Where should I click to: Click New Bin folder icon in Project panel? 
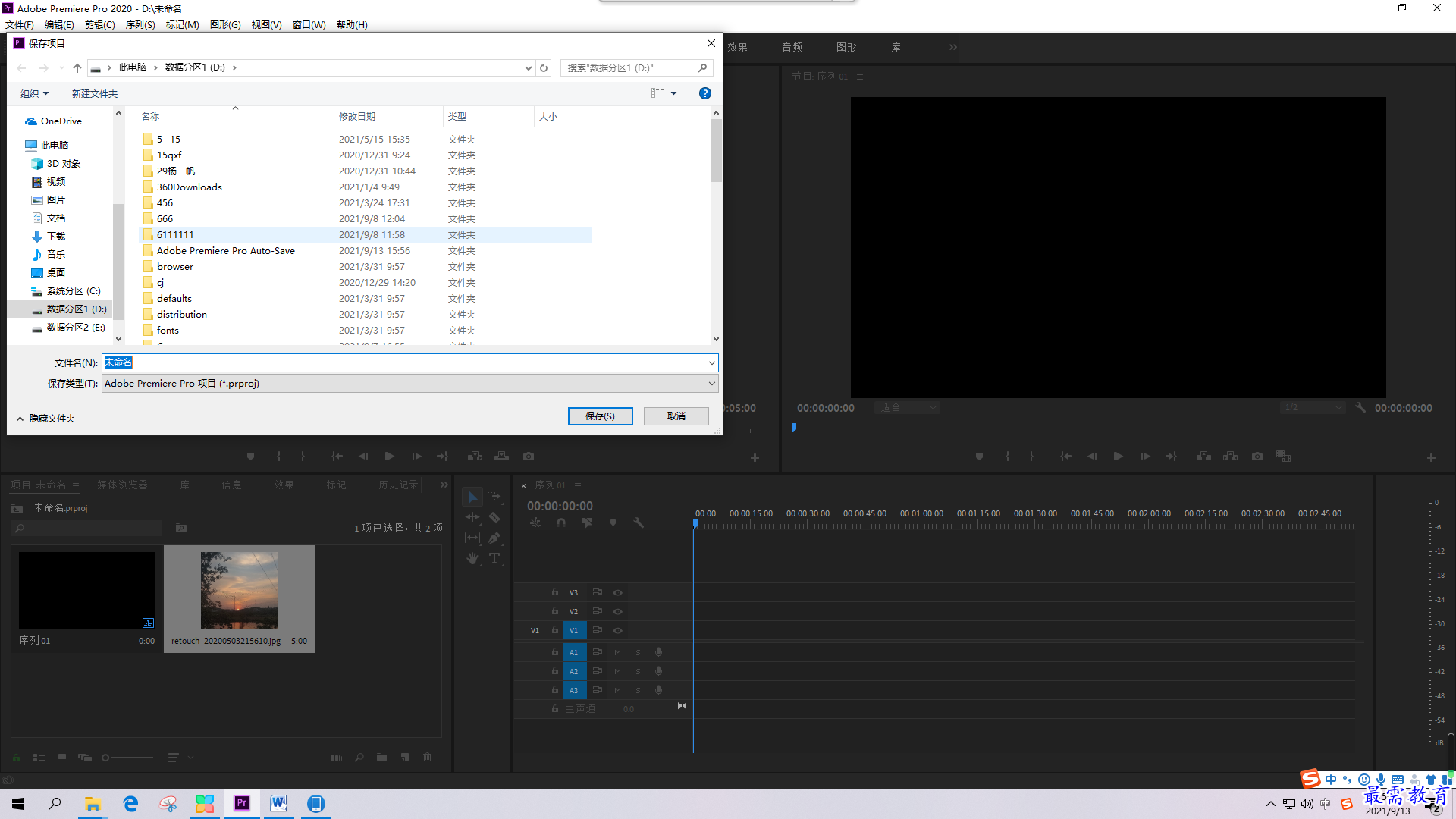point(381,758)
